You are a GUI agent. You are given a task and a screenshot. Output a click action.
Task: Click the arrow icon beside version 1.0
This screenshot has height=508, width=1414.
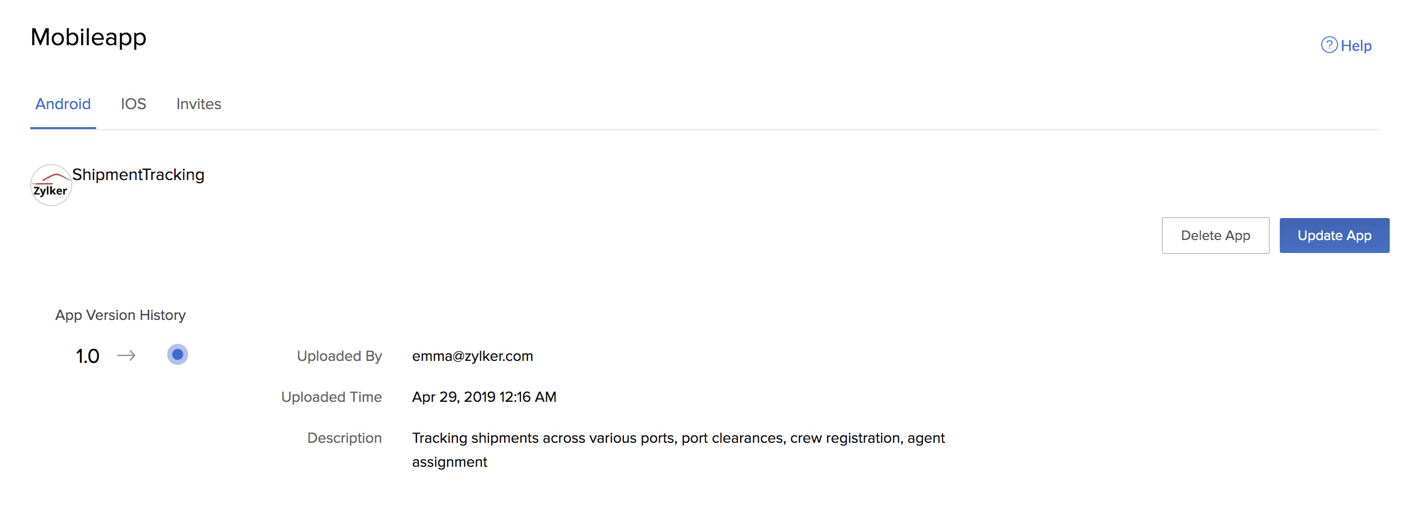[x=126, y=356]
